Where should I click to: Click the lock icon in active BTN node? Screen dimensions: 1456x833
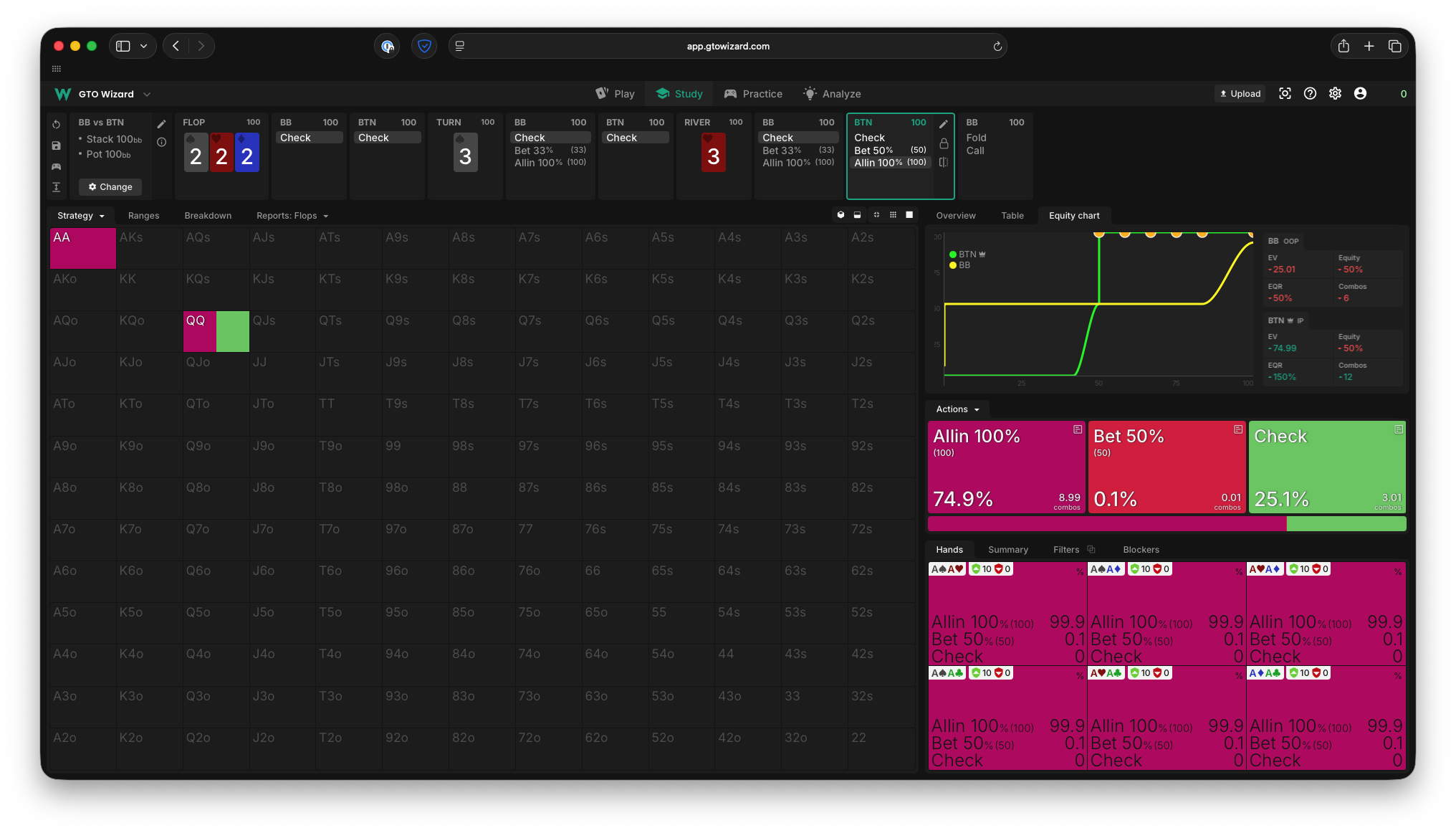(x=944, y=143)
